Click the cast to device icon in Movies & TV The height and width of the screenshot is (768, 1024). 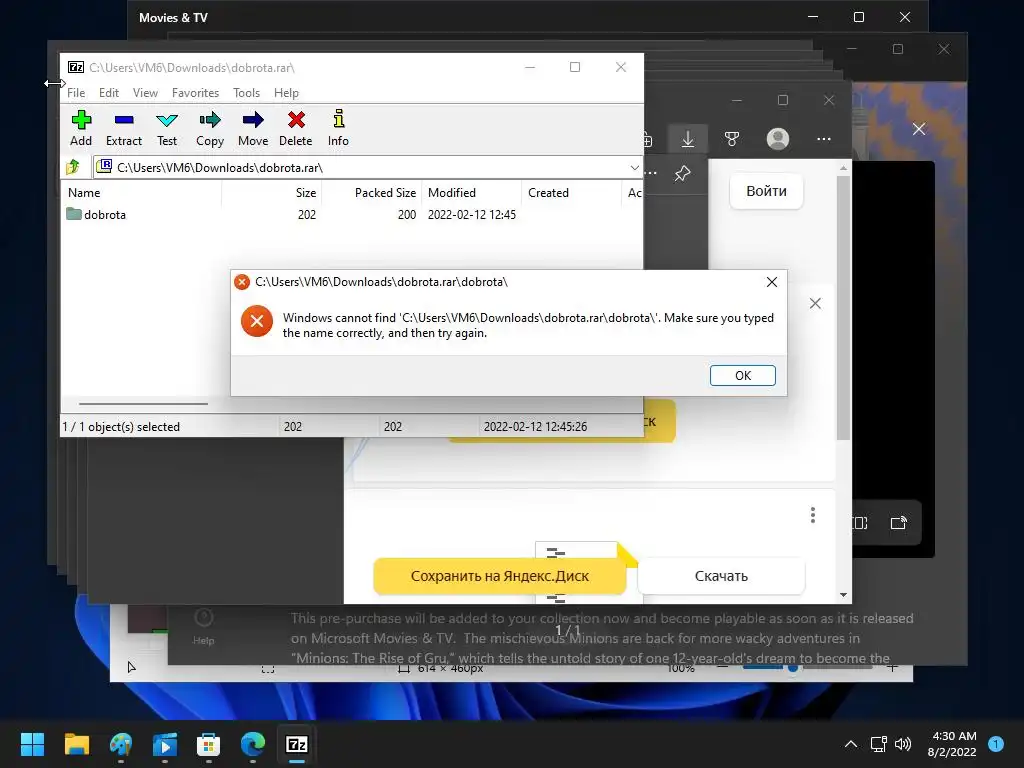[x=899, y=522]
